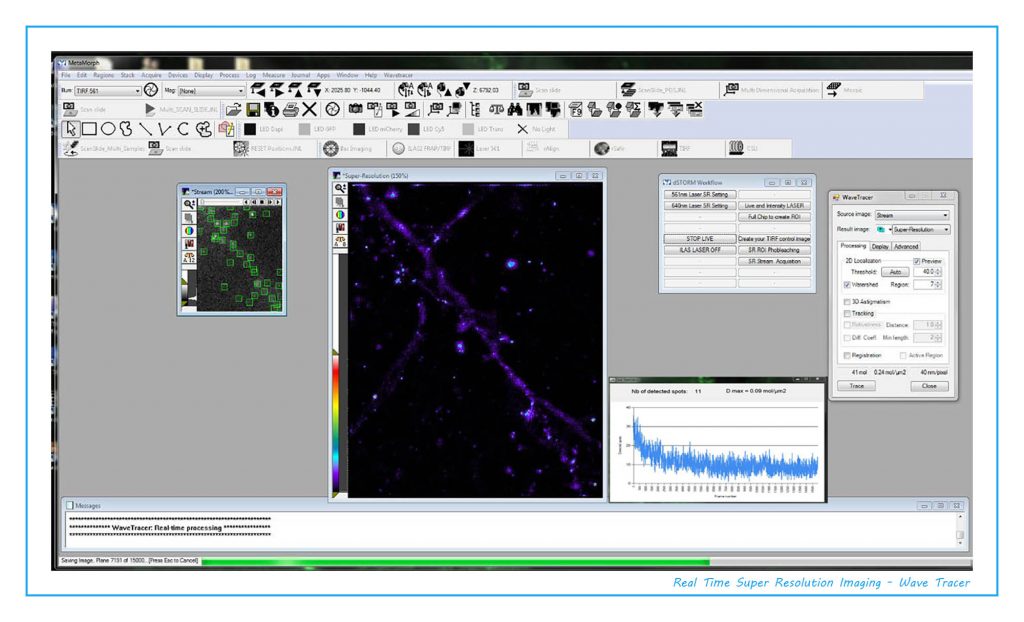Click the save floppy disk icon
Screen dimensions: 1024x622
(254, 109)
